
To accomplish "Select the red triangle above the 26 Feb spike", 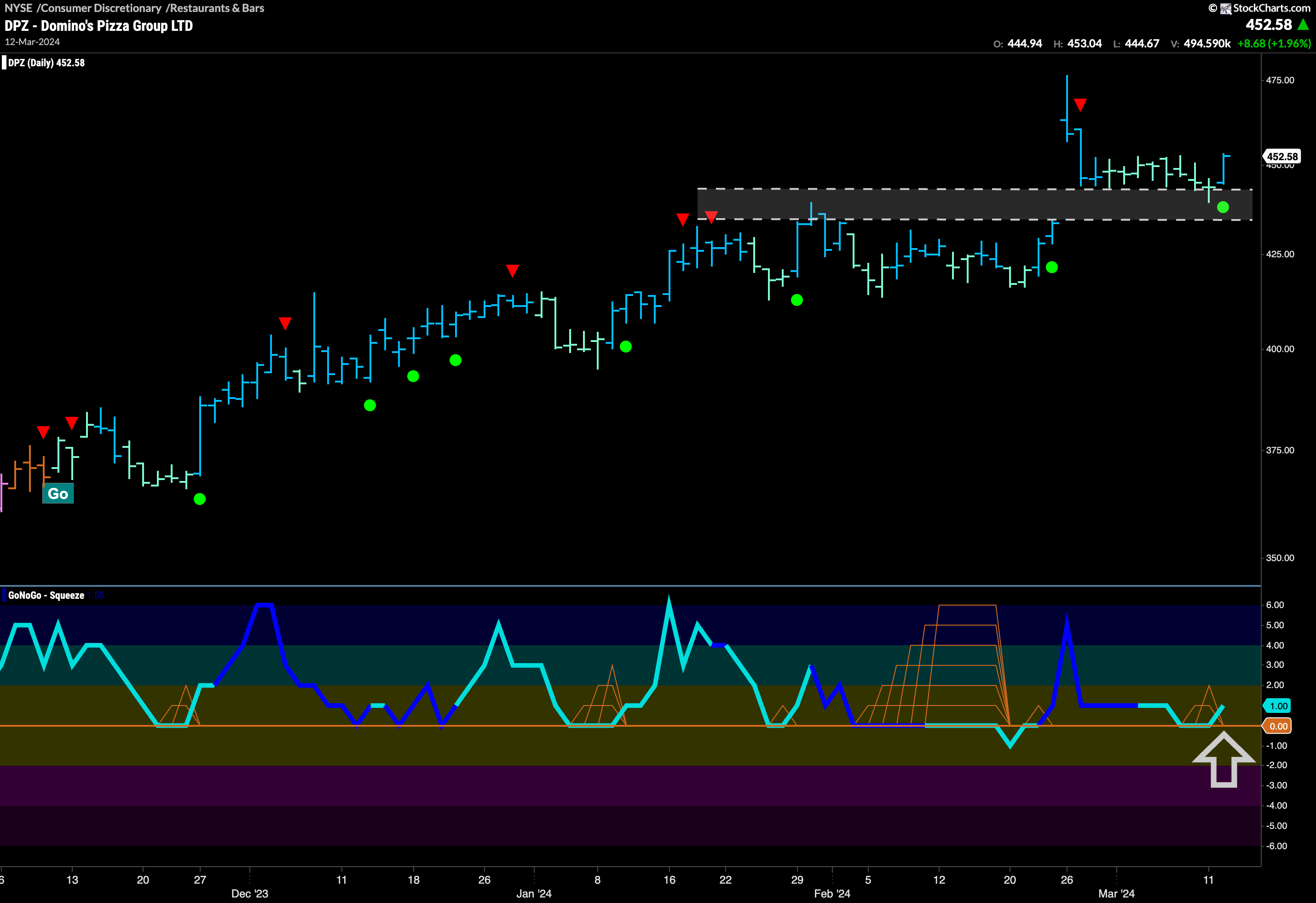I will (1080, 105).
